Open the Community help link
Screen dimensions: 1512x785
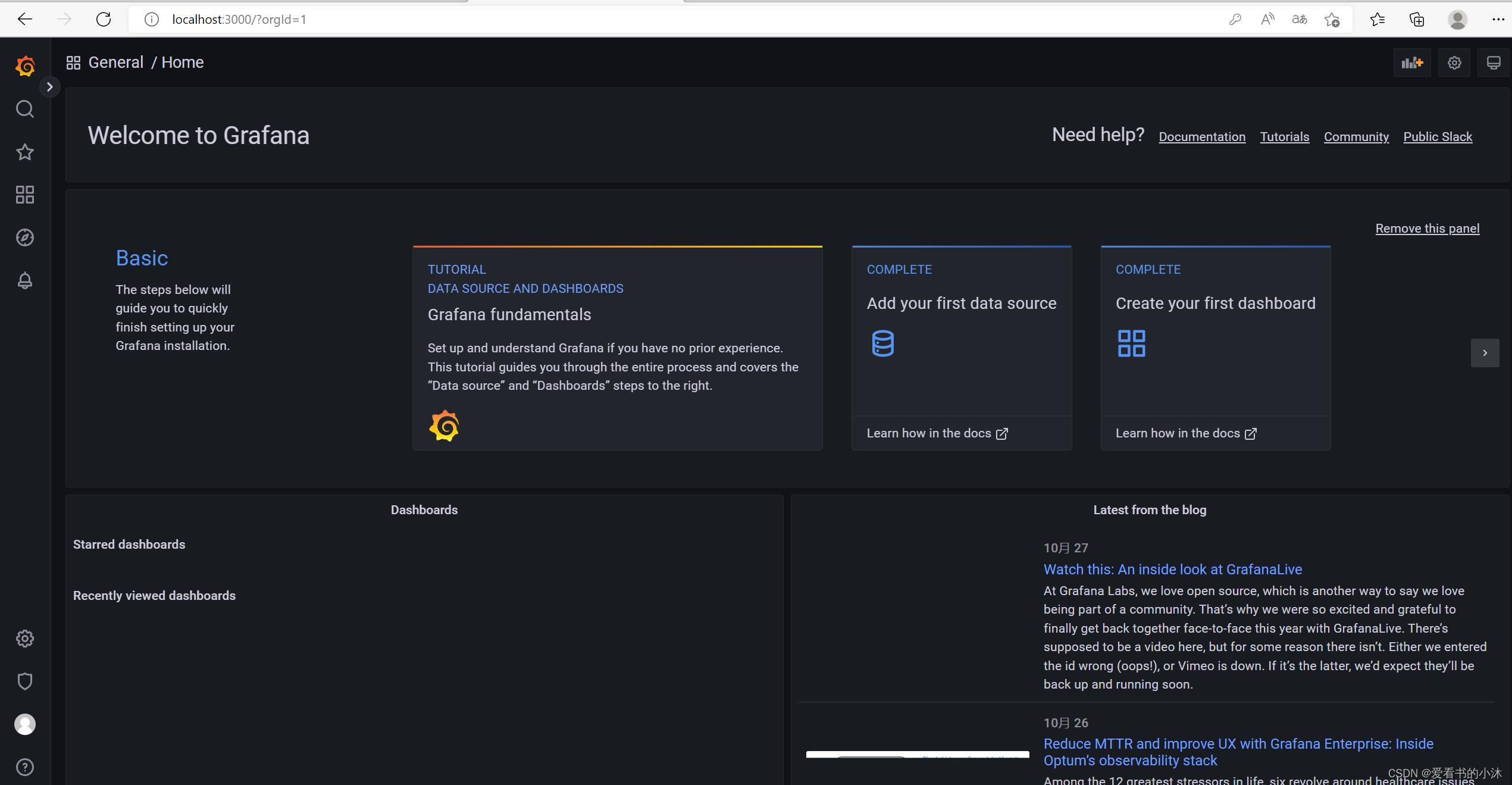(x=1356, y=137)
